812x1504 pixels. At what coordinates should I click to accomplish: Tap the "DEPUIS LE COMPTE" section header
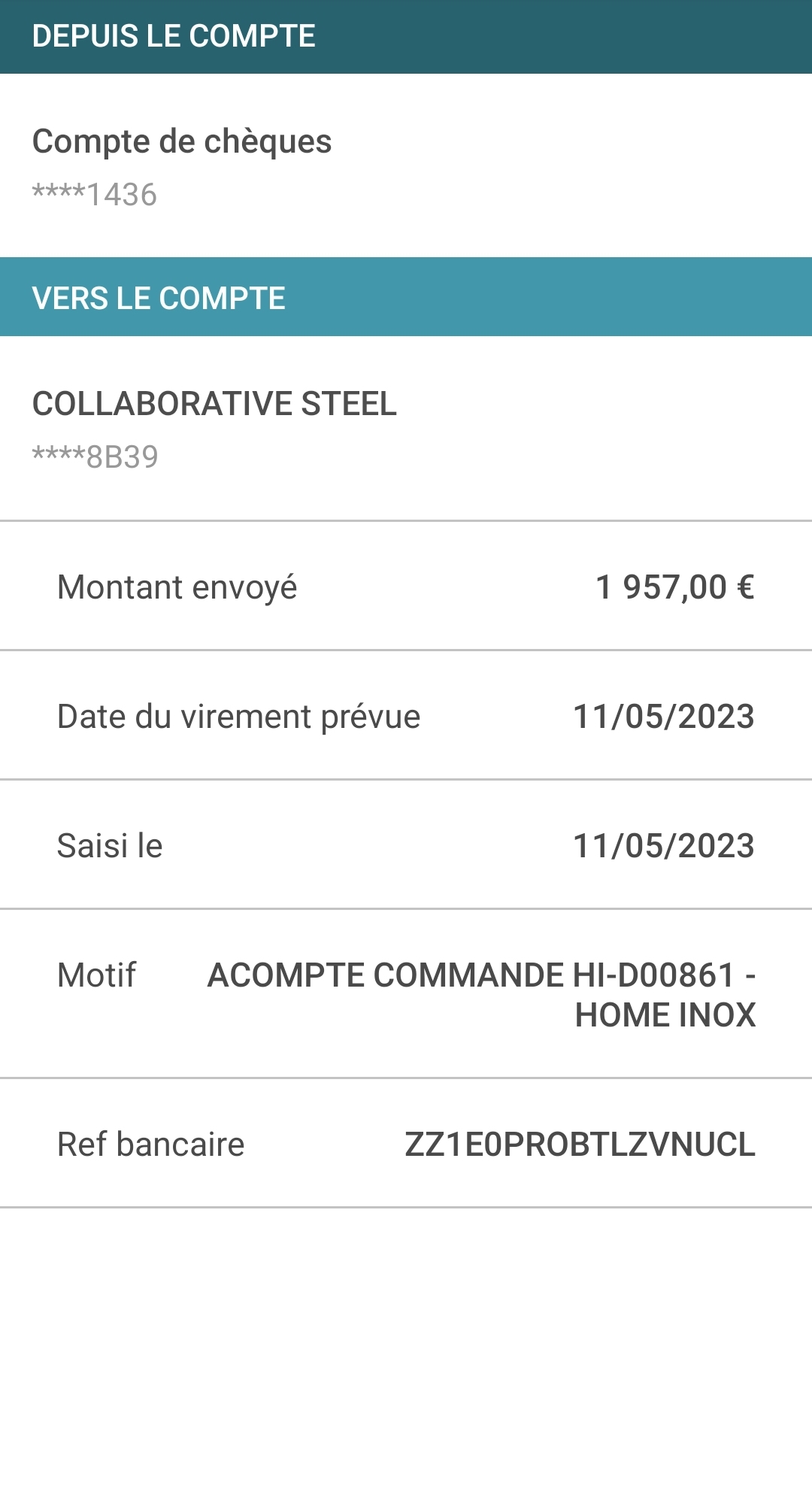coord(174,36)
